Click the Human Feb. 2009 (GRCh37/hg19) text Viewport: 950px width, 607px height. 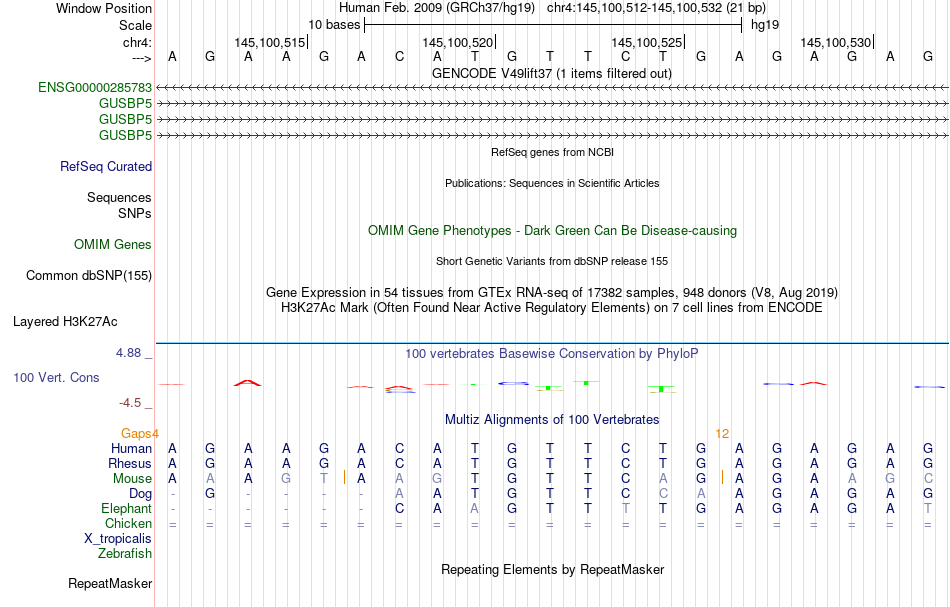coord(437,8)
